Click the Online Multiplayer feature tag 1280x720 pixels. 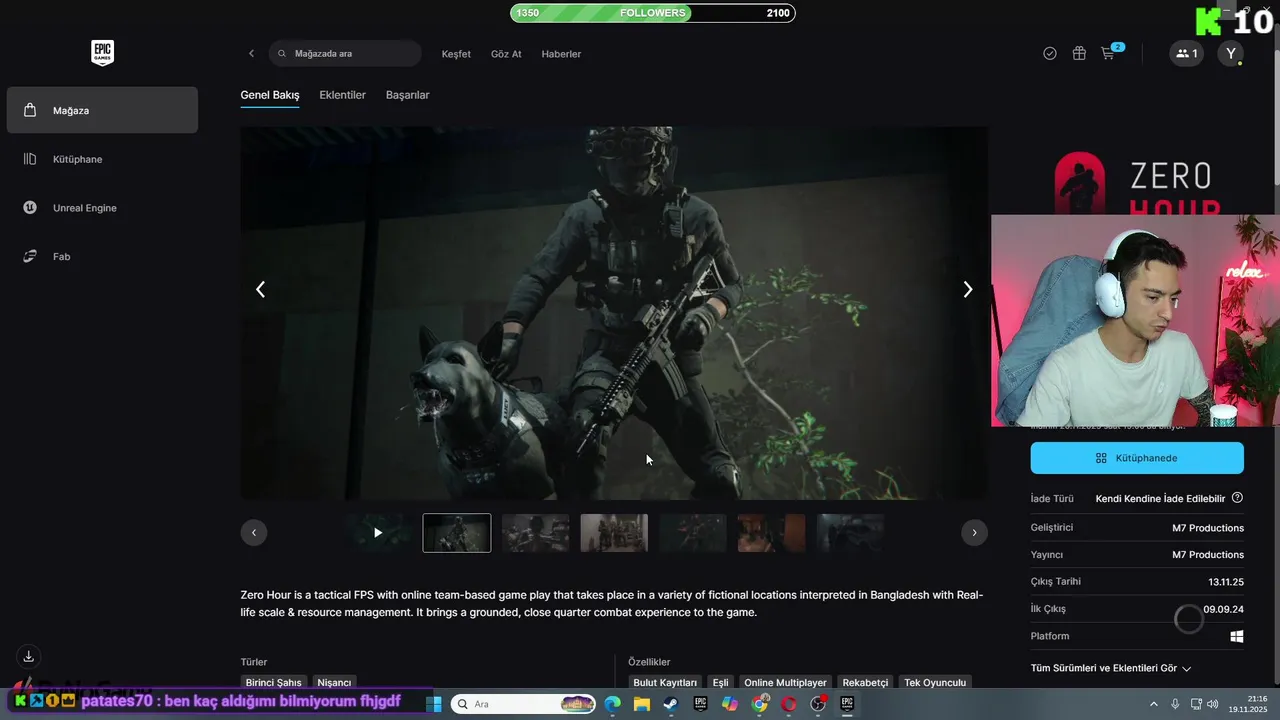pyautogui.click(x=785, y=682)
